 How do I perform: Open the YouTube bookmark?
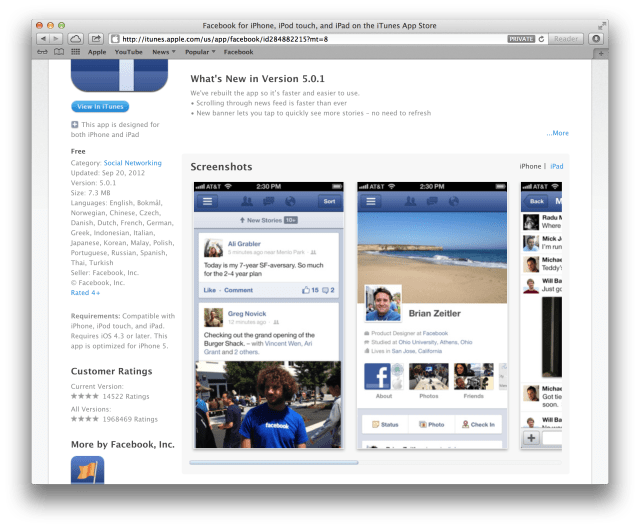[129, 52]
